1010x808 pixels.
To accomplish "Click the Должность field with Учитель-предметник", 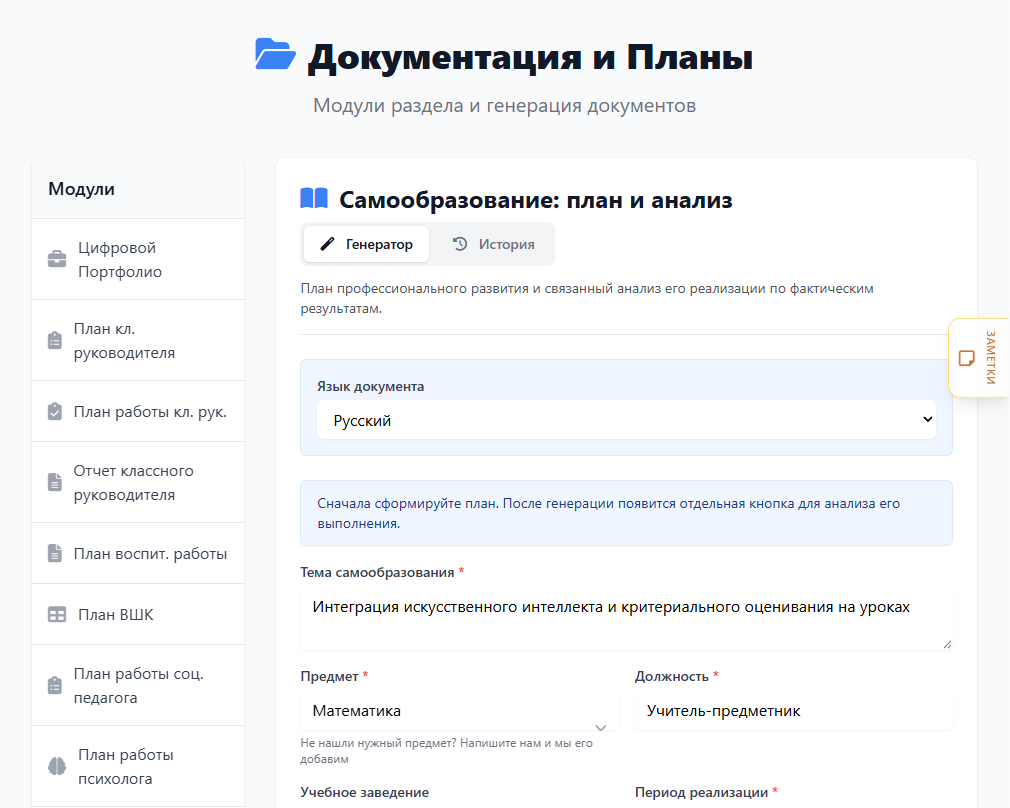I will click(x=794, y=711).
